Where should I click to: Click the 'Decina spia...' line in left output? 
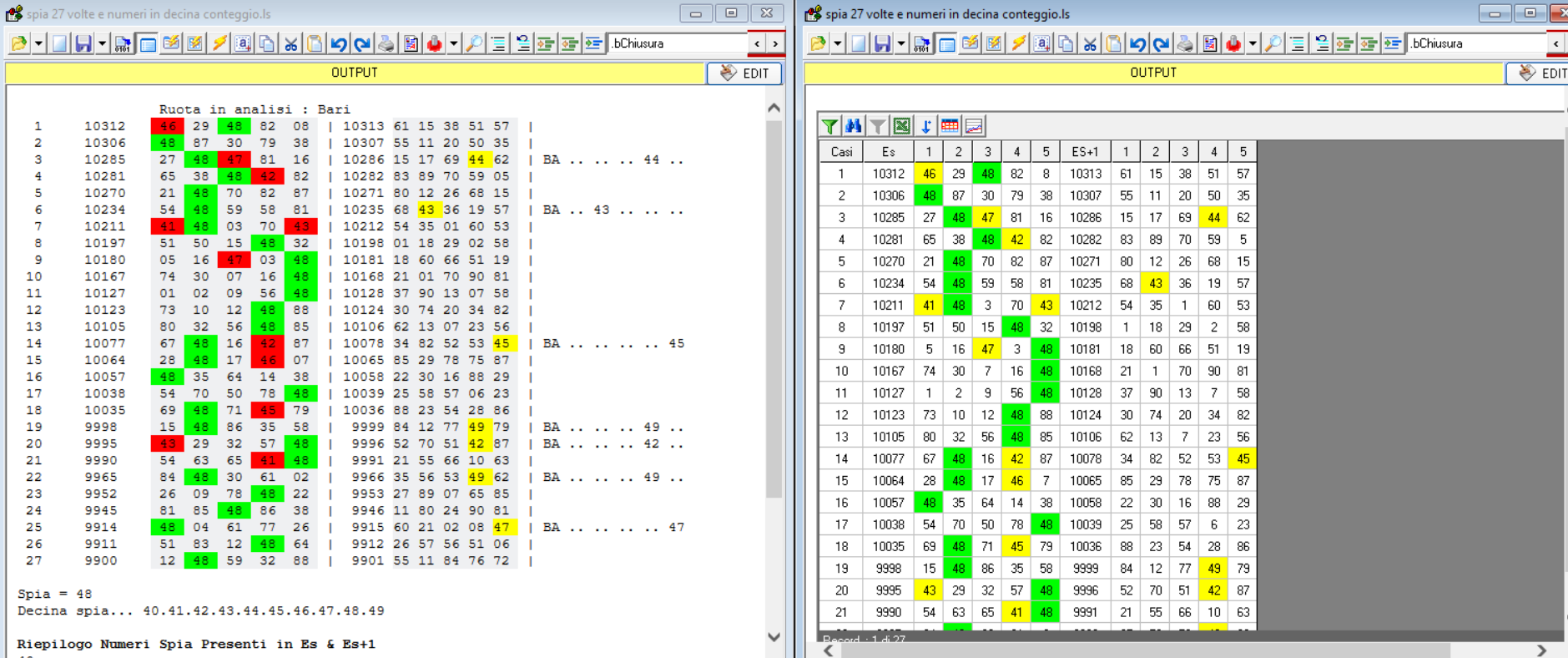tap(200, 610)
